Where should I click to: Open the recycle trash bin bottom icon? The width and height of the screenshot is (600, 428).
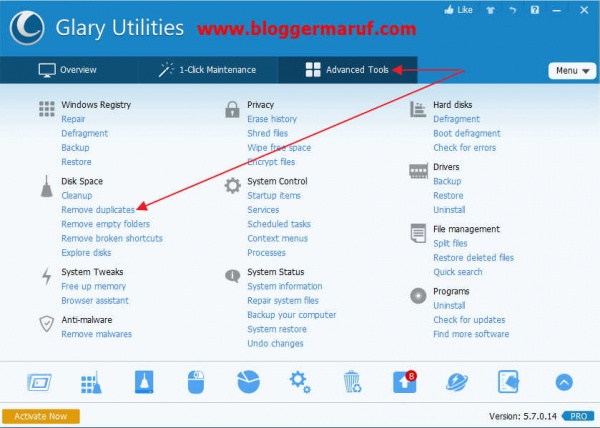click(x=352, y=382)
